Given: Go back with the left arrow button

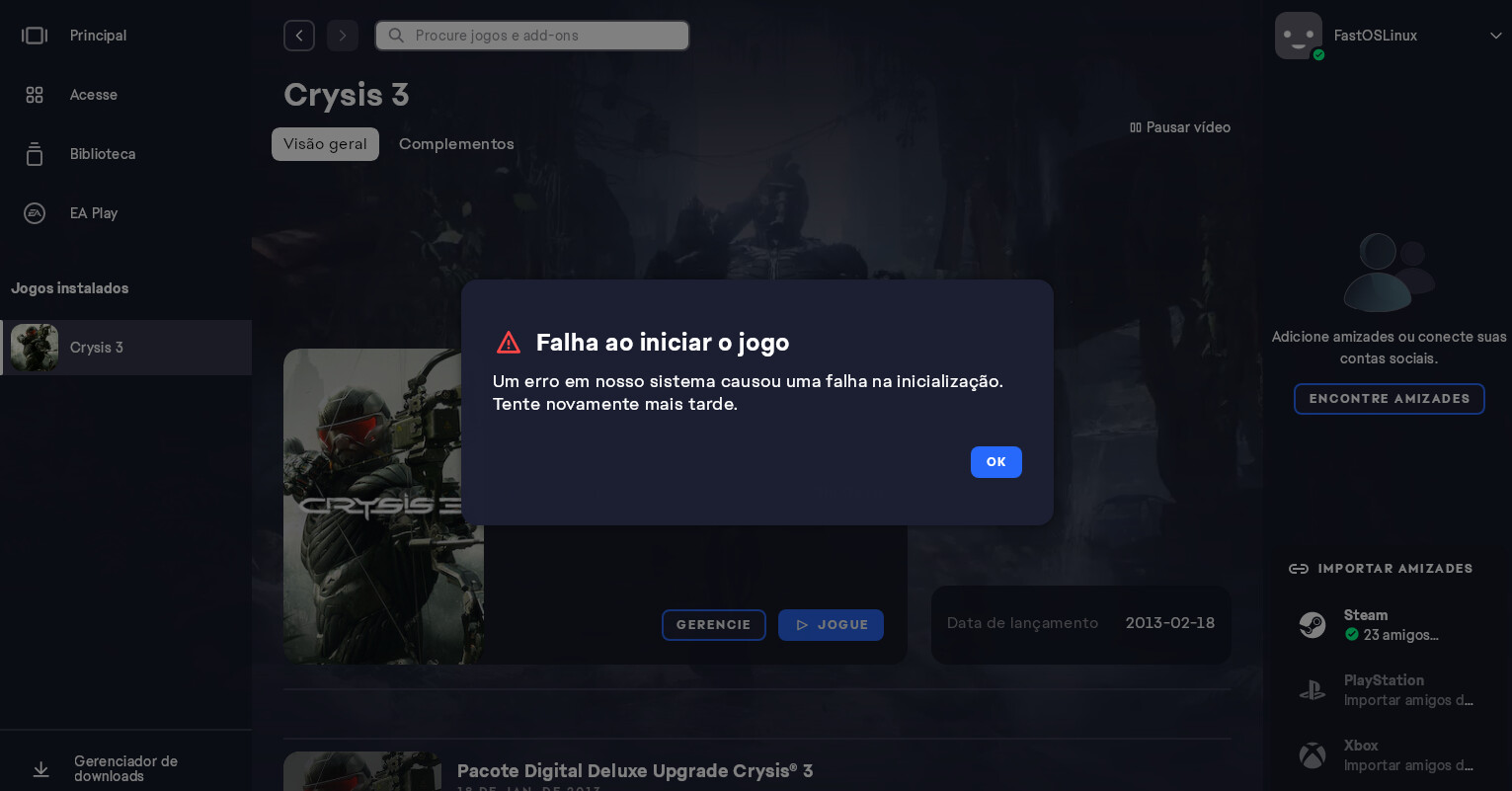Looking at the screenshot, I should click(299, 36).
